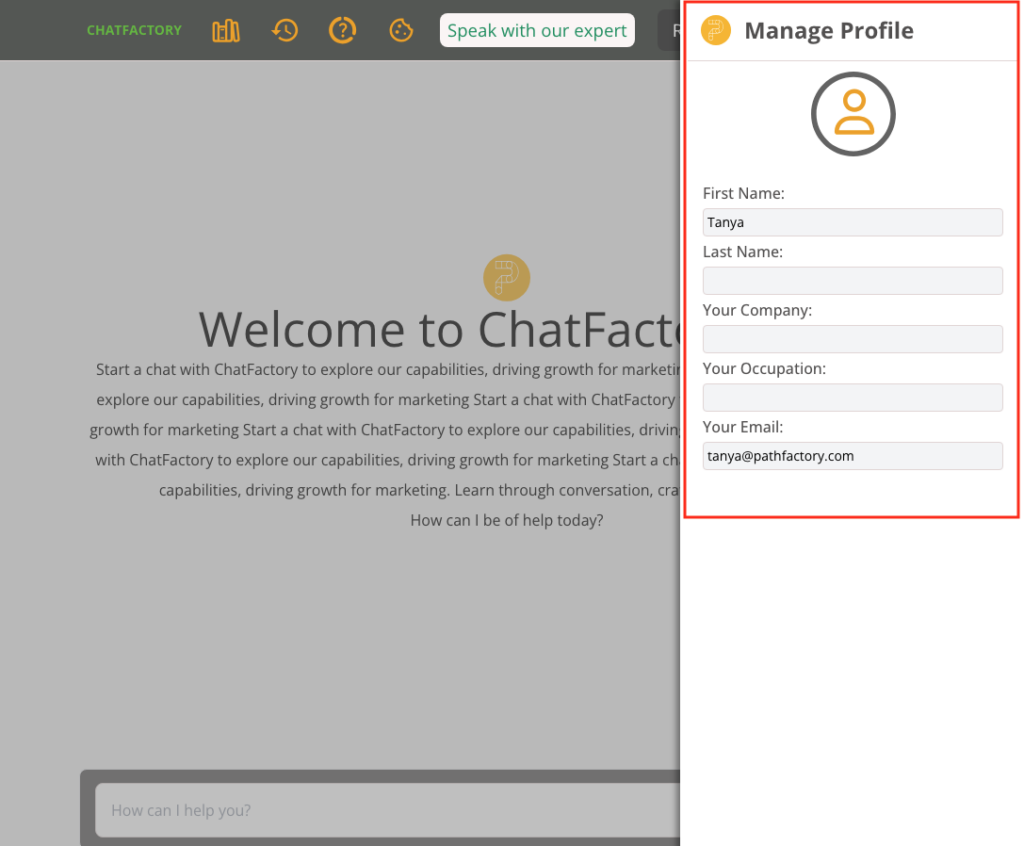
Task: Click the 'Manage Profile' heading text
Action: click(829, 31)
